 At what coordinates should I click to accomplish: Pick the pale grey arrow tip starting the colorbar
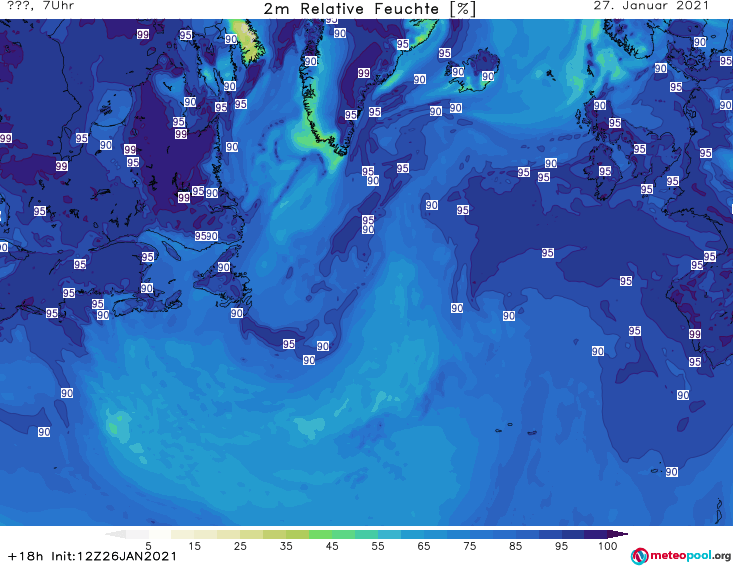pyautogui.click(x=115, y=534)
